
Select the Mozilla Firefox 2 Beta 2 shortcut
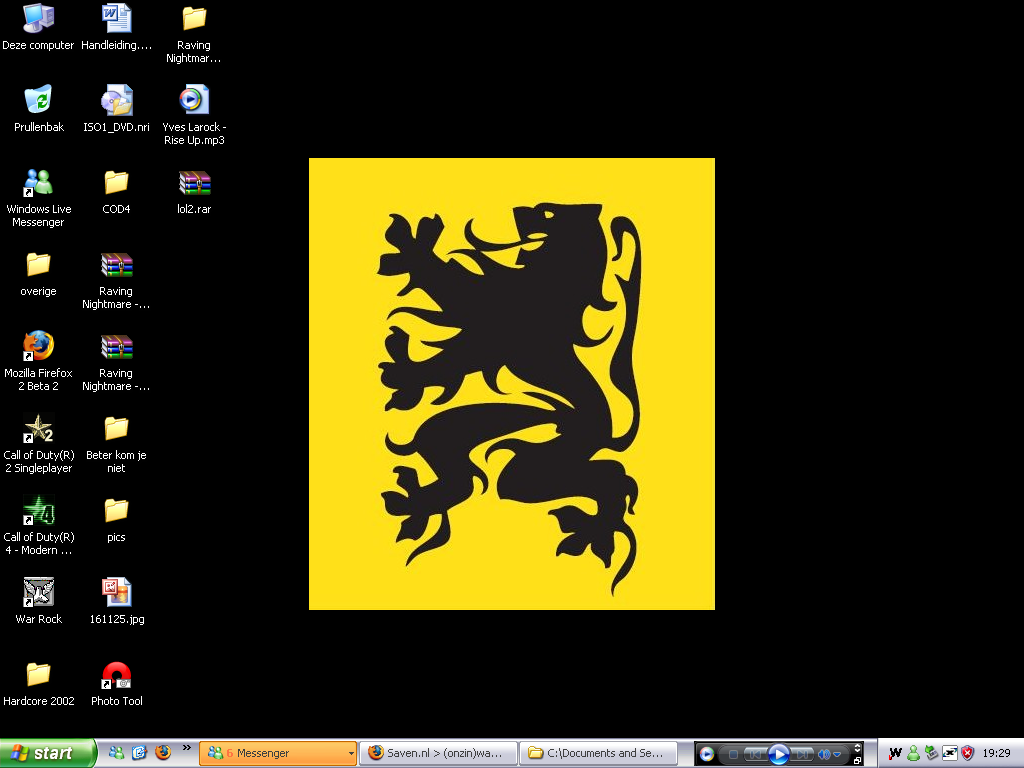[39, 362]
